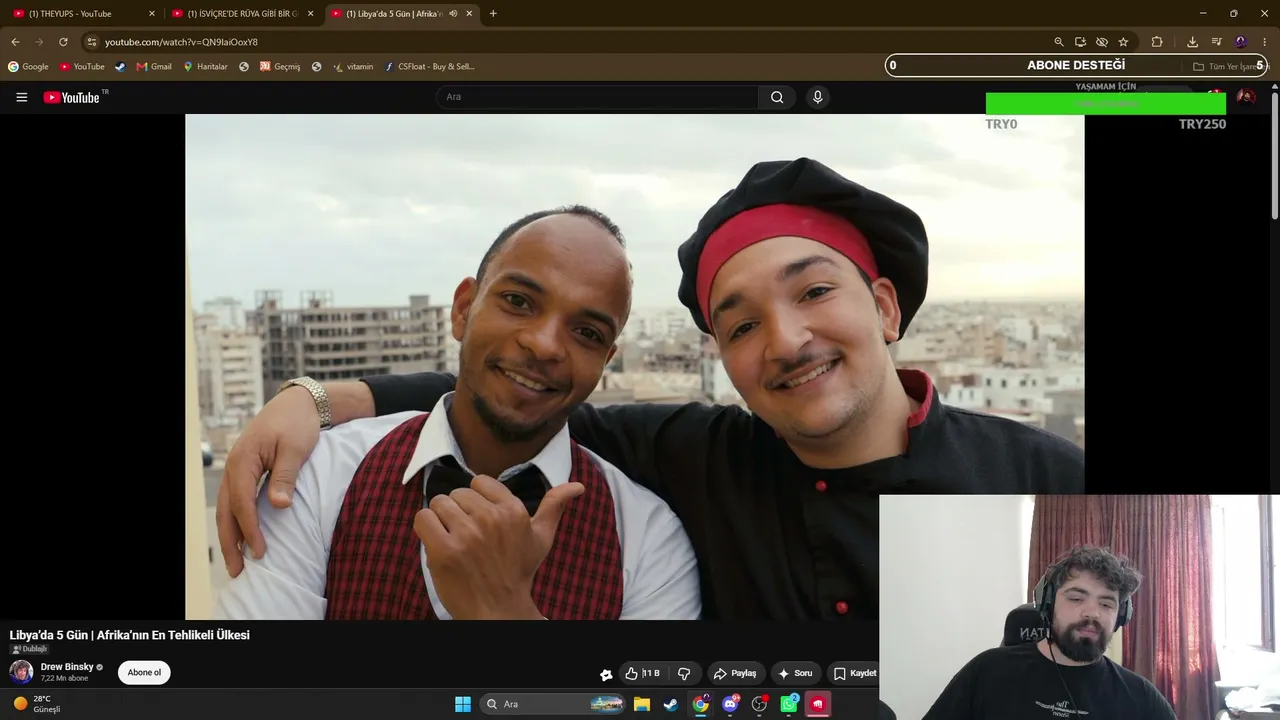Click the install app icon in address bar

(1080, 42)
